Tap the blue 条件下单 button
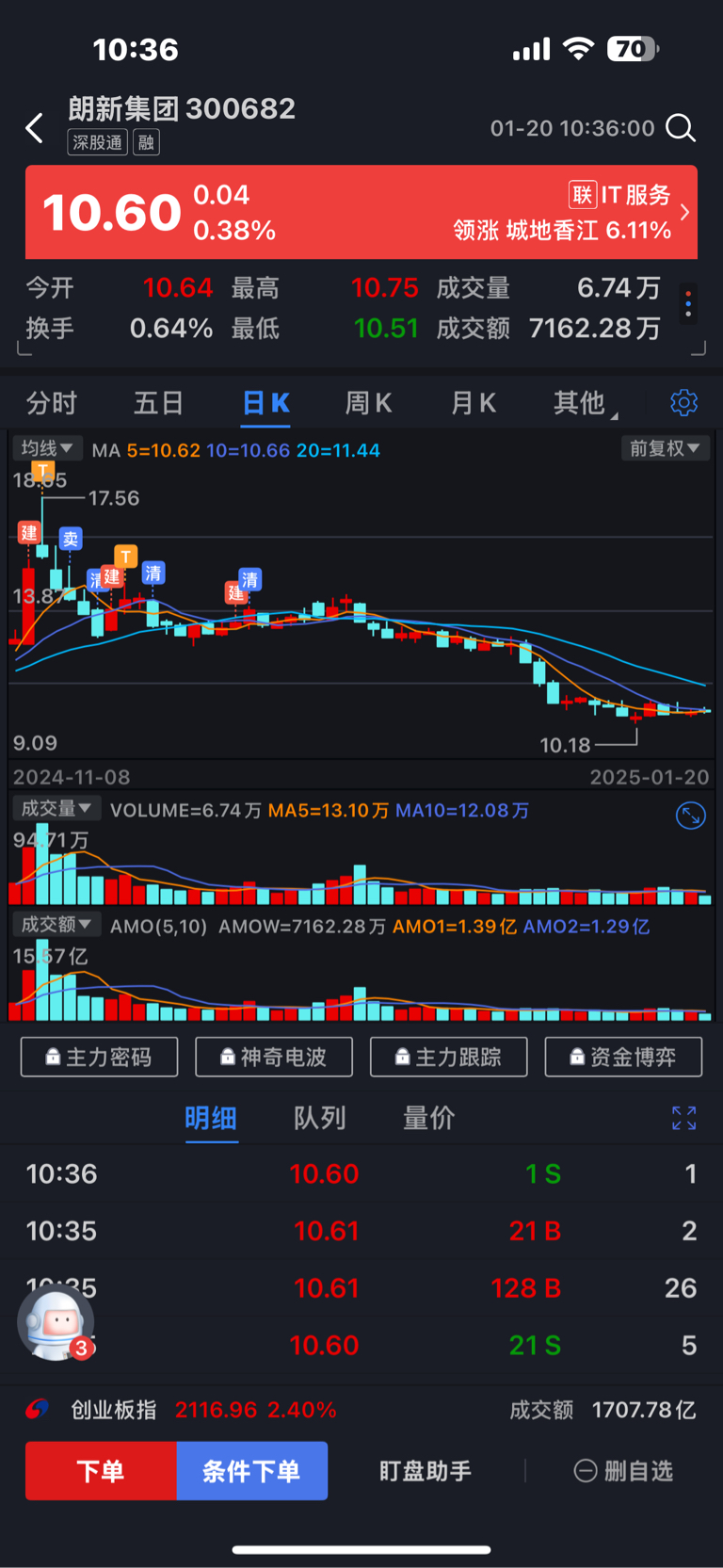The height and width of the screenshot is (1568, 723). (x=251, y=1471)
